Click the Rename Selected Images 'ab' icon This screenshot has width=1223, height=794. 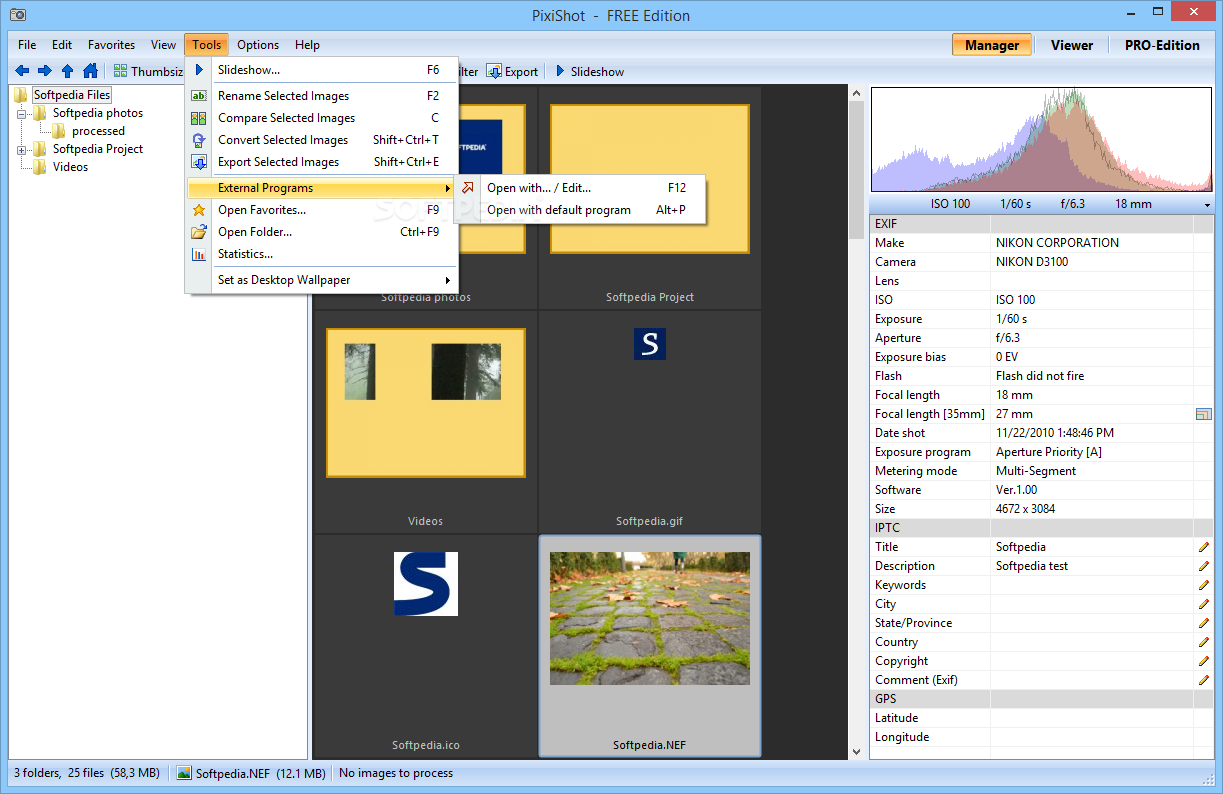(199, 96)
